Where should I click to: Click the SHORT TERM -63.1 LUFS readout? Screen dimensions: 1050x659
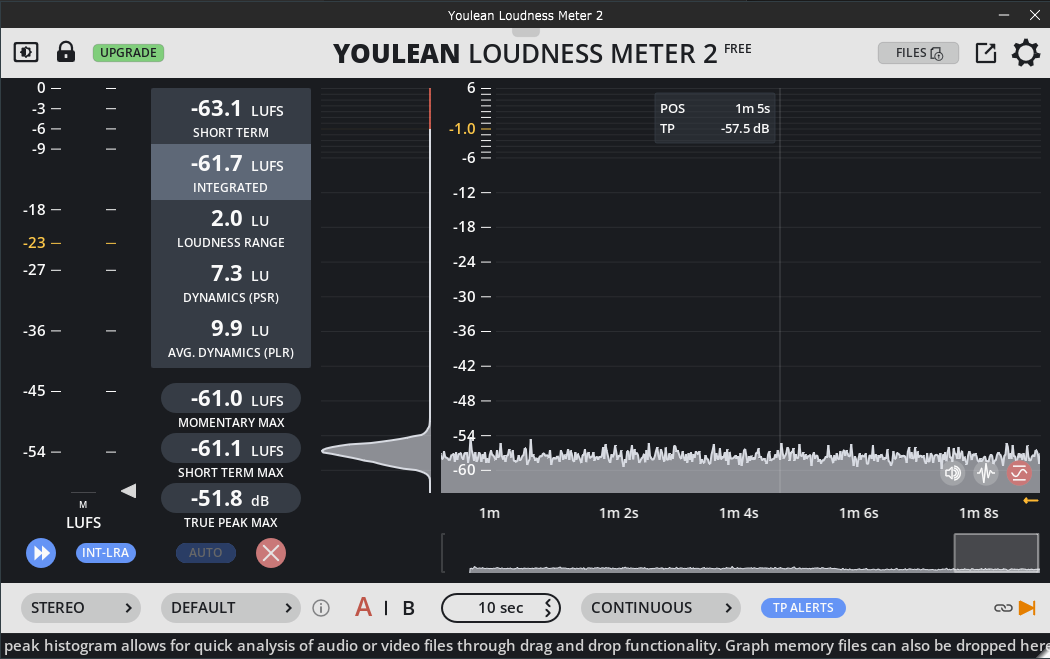click(231, 117)
